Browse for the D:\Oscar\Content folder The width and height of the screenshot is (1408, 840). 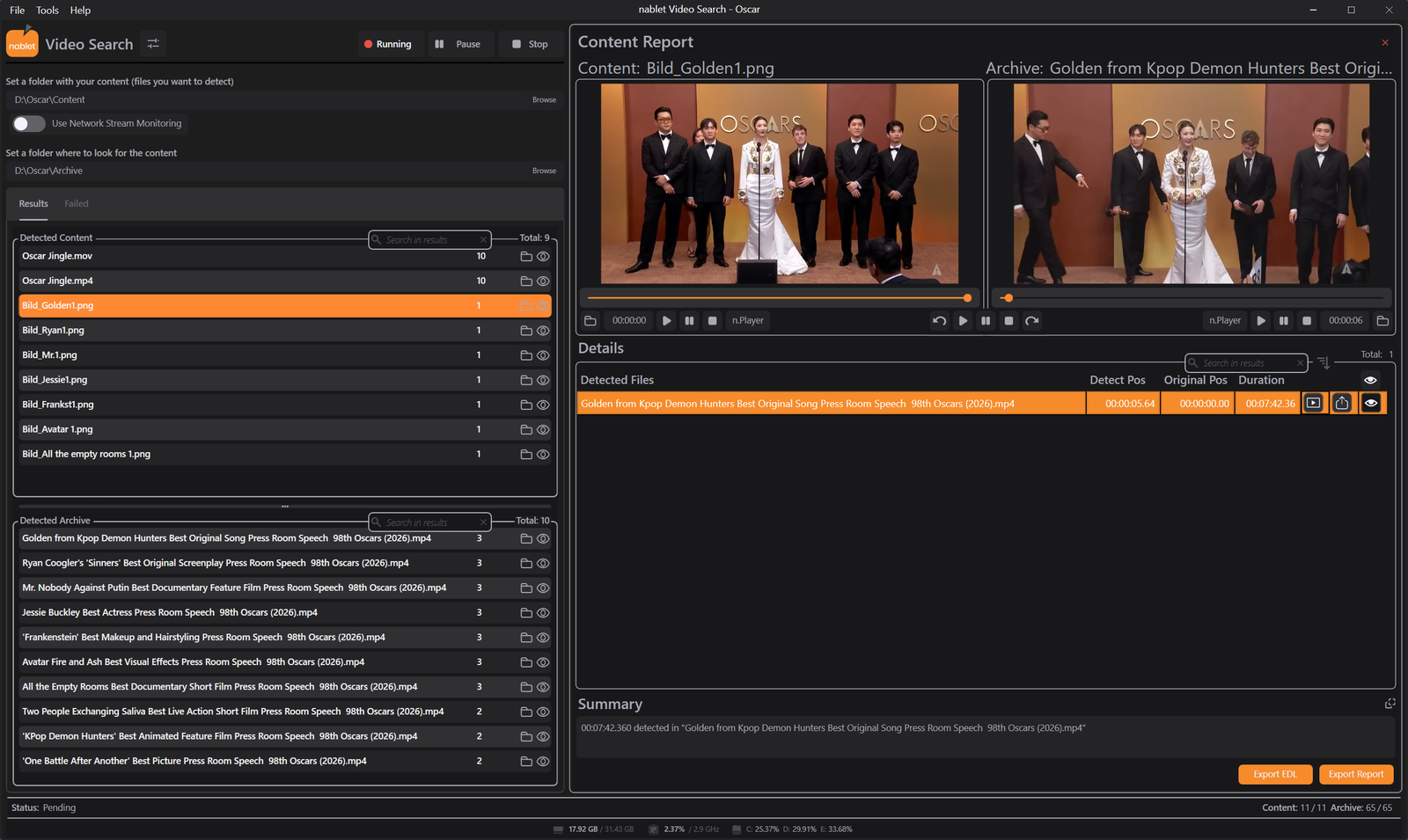click(544, 99)
